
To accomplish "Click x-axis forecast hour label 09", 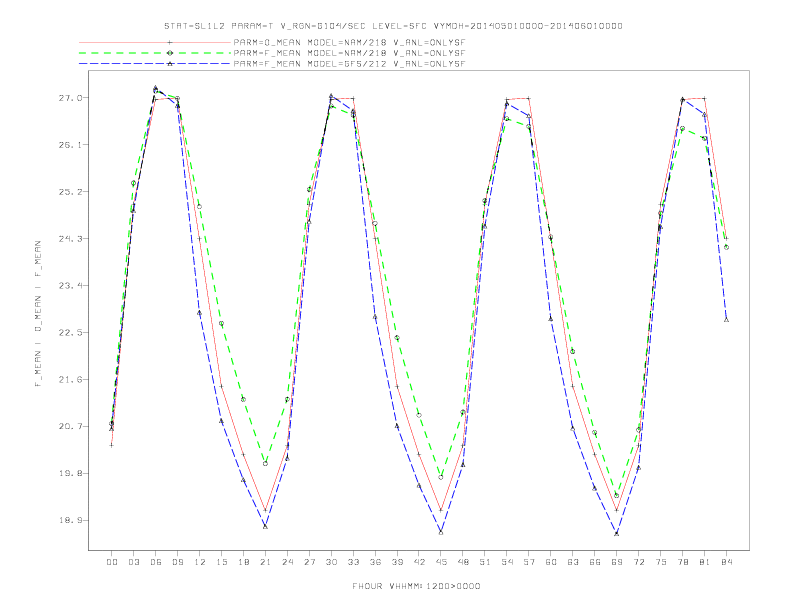I will [177, 562].
